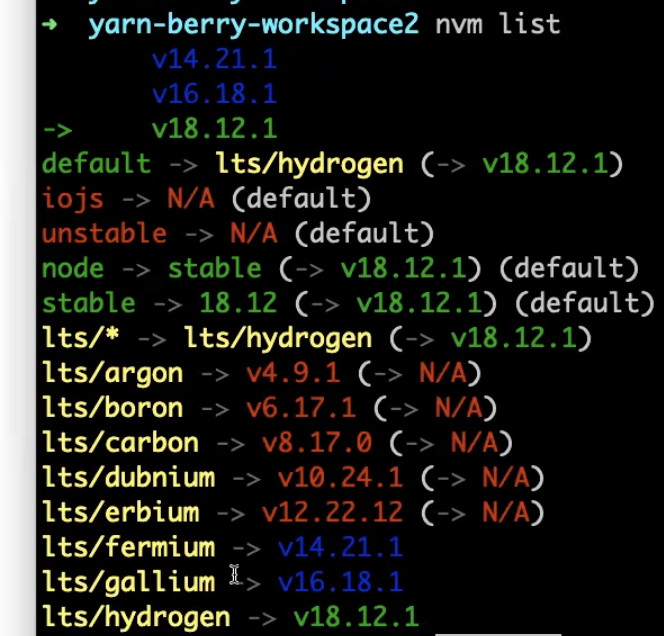Click the 'node' alias label

coord(73,269)
